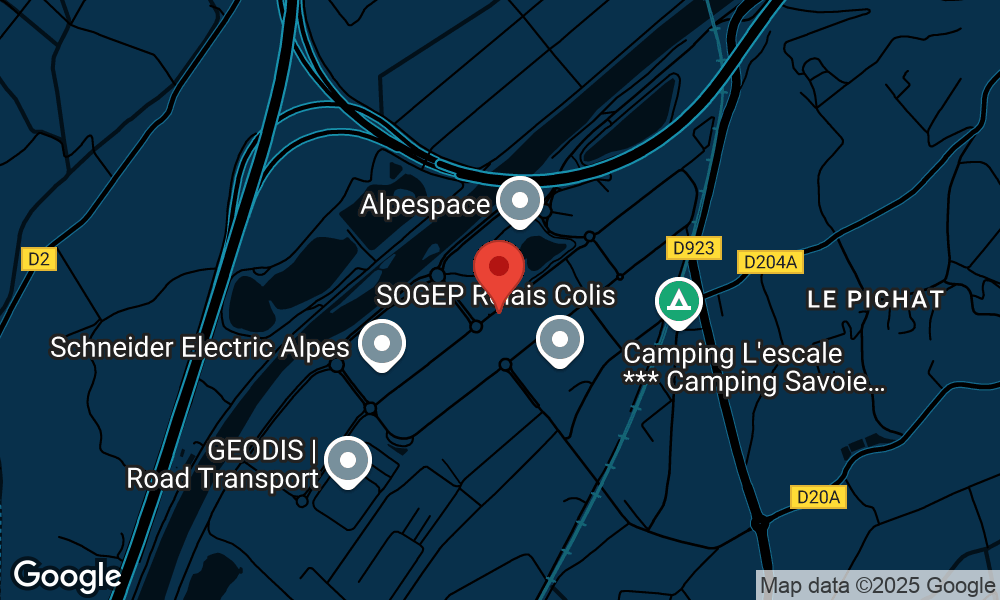Select the GEODIS Road Transport text label
Screen dimensions: 1000x600
coord(222,465)
